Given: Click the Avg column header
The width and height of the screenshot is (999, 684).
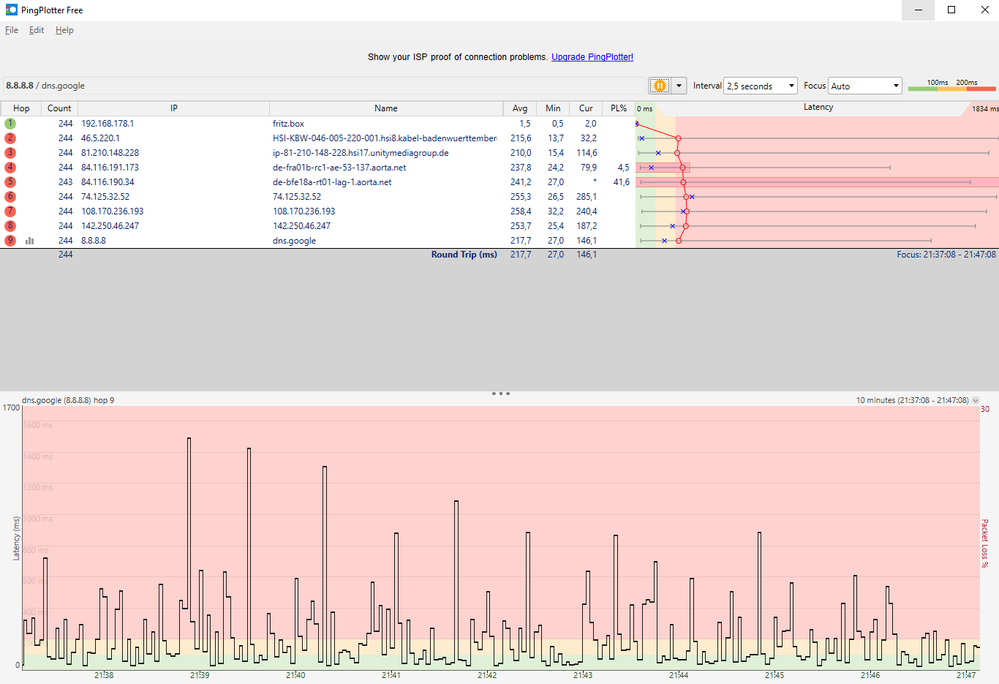Looking at the screenshot, I should [520, 108].
